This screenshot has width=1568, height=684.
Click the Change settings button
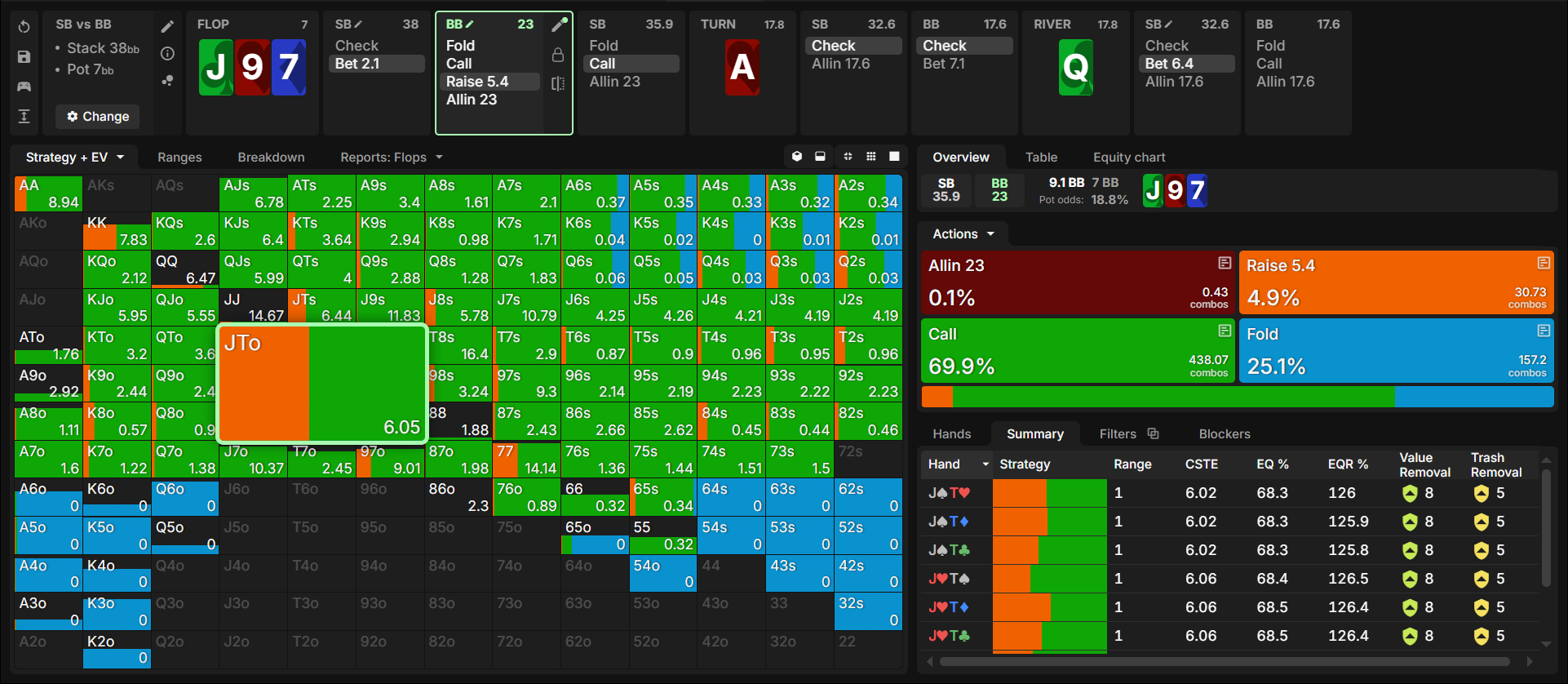pos(98,117)
